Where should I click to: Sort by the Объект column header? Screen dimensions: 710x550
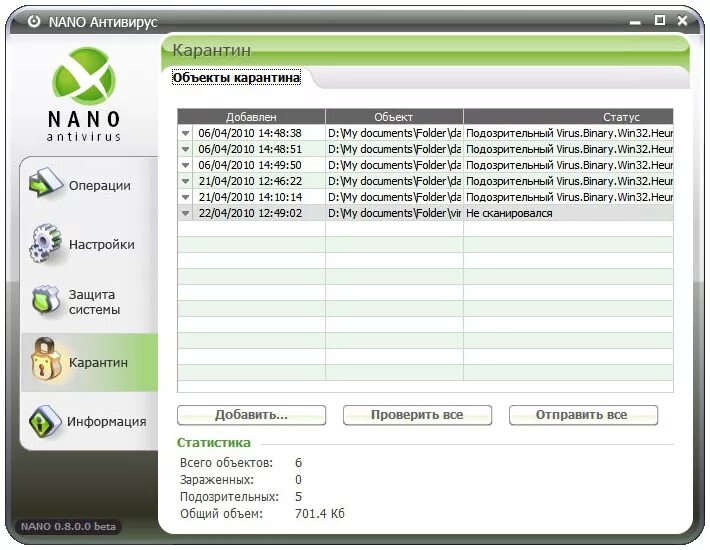coord(394,117)
